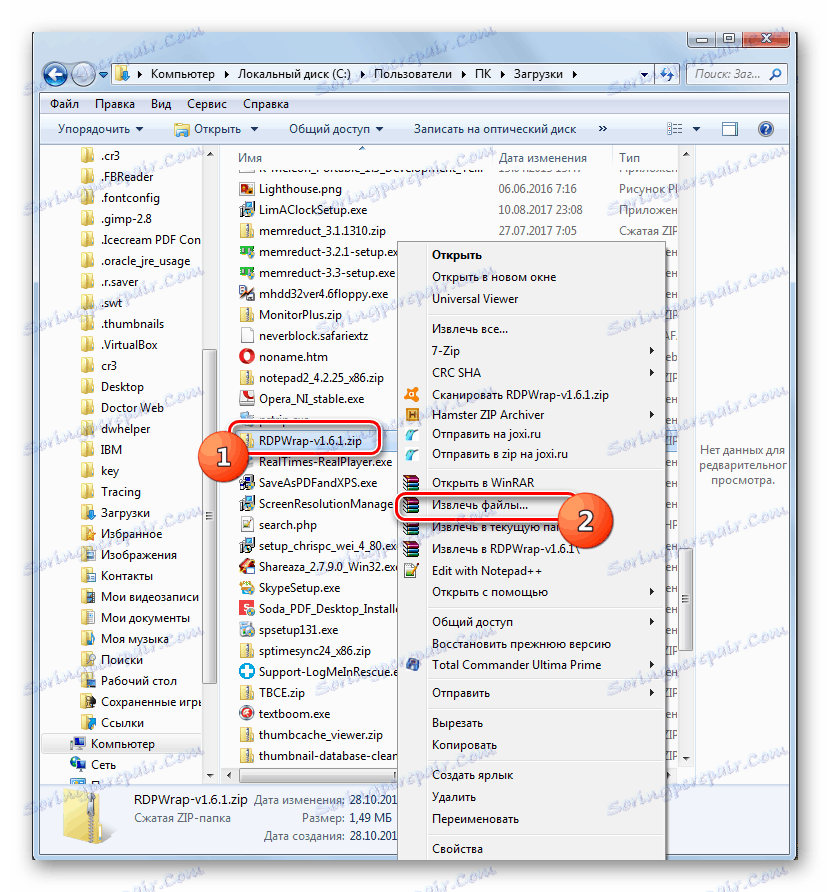Click joxi icon next to Отправить на joxi.ru
The height and width of the screenshot is (892, 830).
pos(412,435)
